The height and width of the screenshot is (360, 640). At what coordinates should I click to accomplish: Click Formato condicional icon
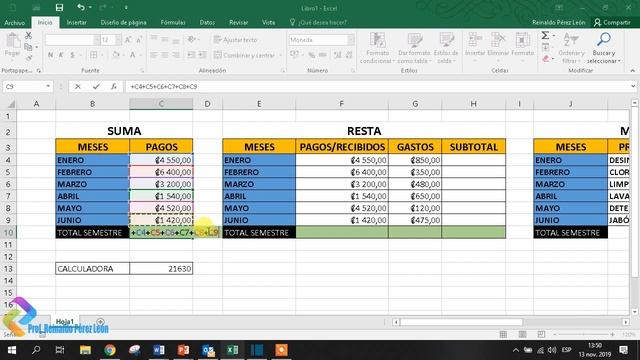(378, 41)
